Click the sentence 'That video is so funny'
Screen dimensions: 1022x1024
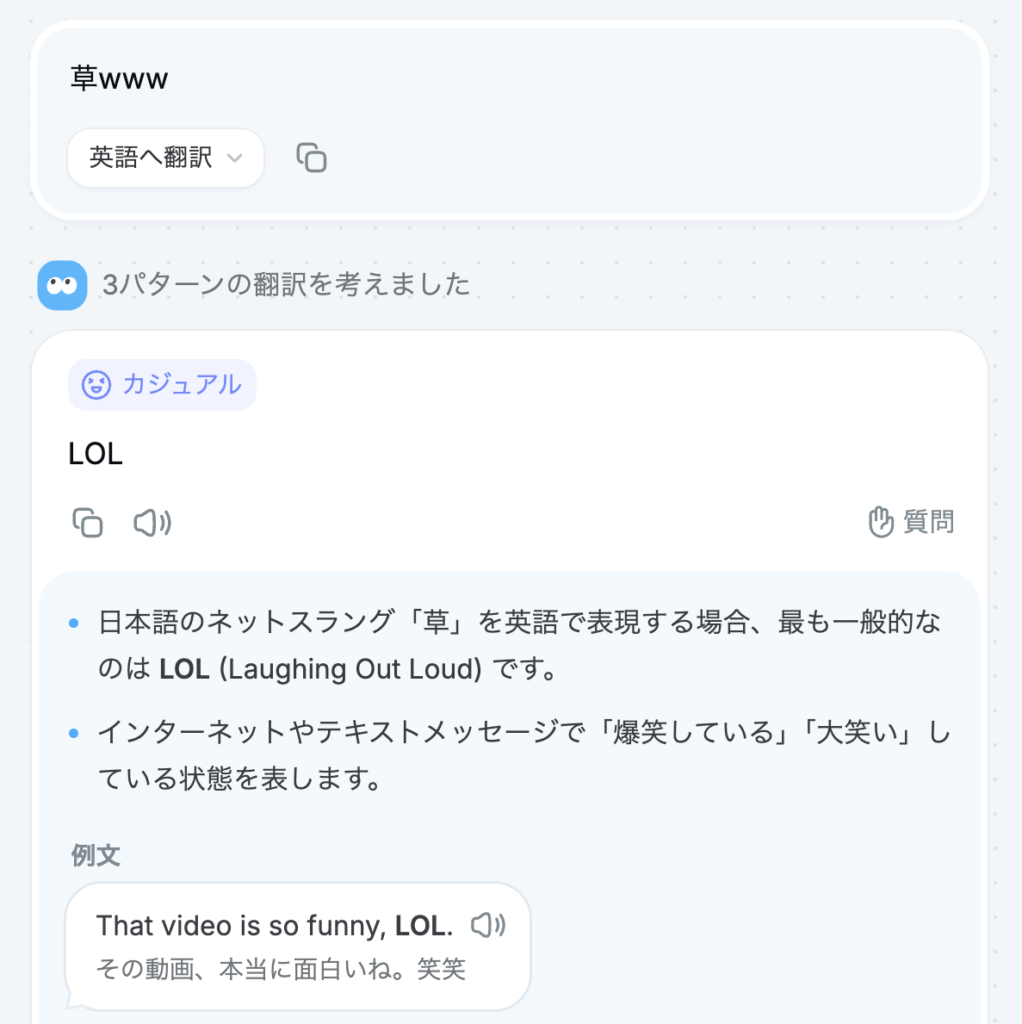240,926
